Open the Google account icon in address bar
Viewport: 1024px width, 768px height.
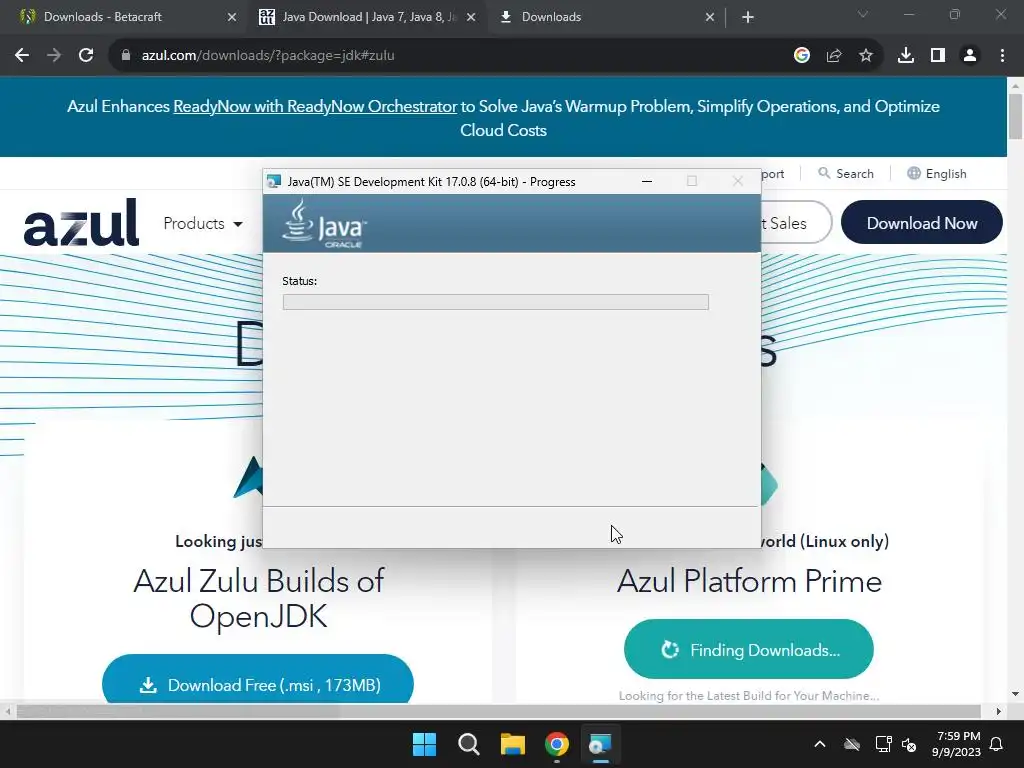pos(802,56)
